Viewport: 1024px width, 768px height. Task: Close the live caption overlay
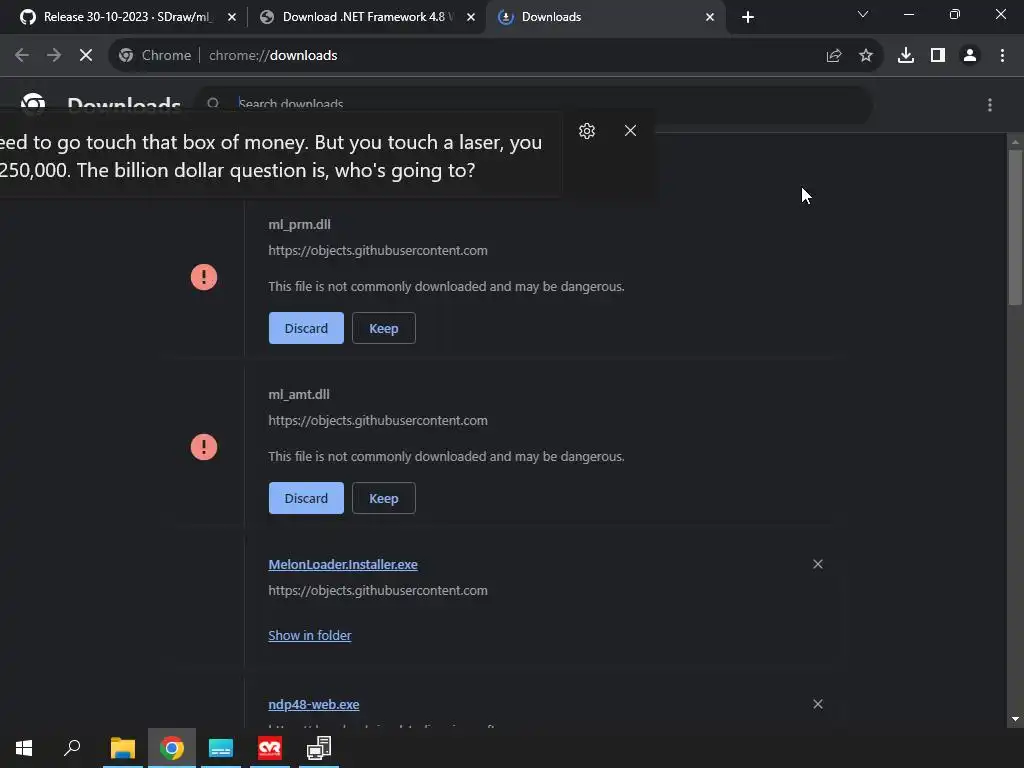click(630, 131)
